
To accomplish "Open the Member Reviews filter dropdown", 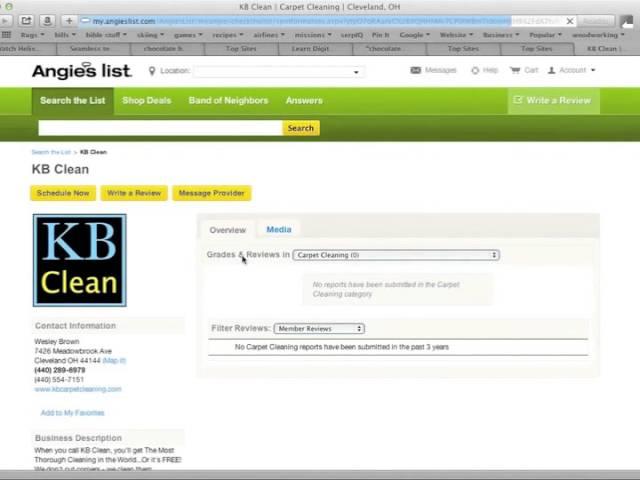I will (x=319, y=329).
